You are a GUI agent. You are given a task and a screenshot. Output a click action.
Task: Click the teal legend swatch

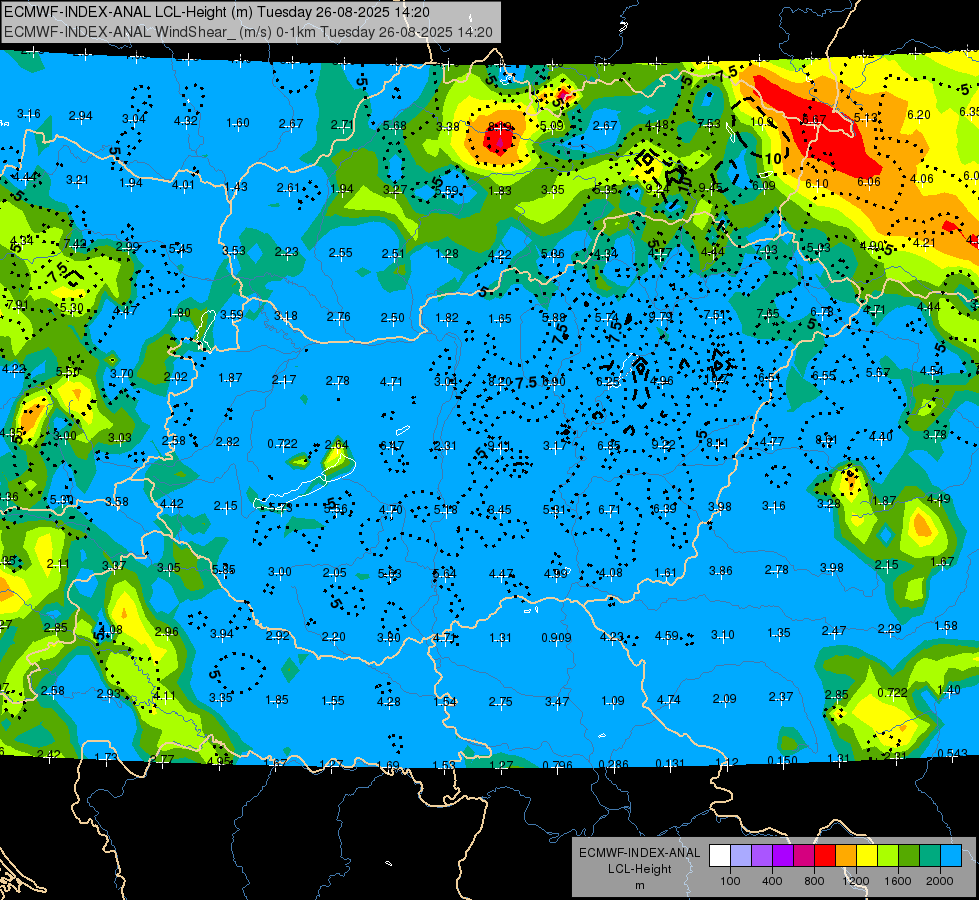pos(930,856)
